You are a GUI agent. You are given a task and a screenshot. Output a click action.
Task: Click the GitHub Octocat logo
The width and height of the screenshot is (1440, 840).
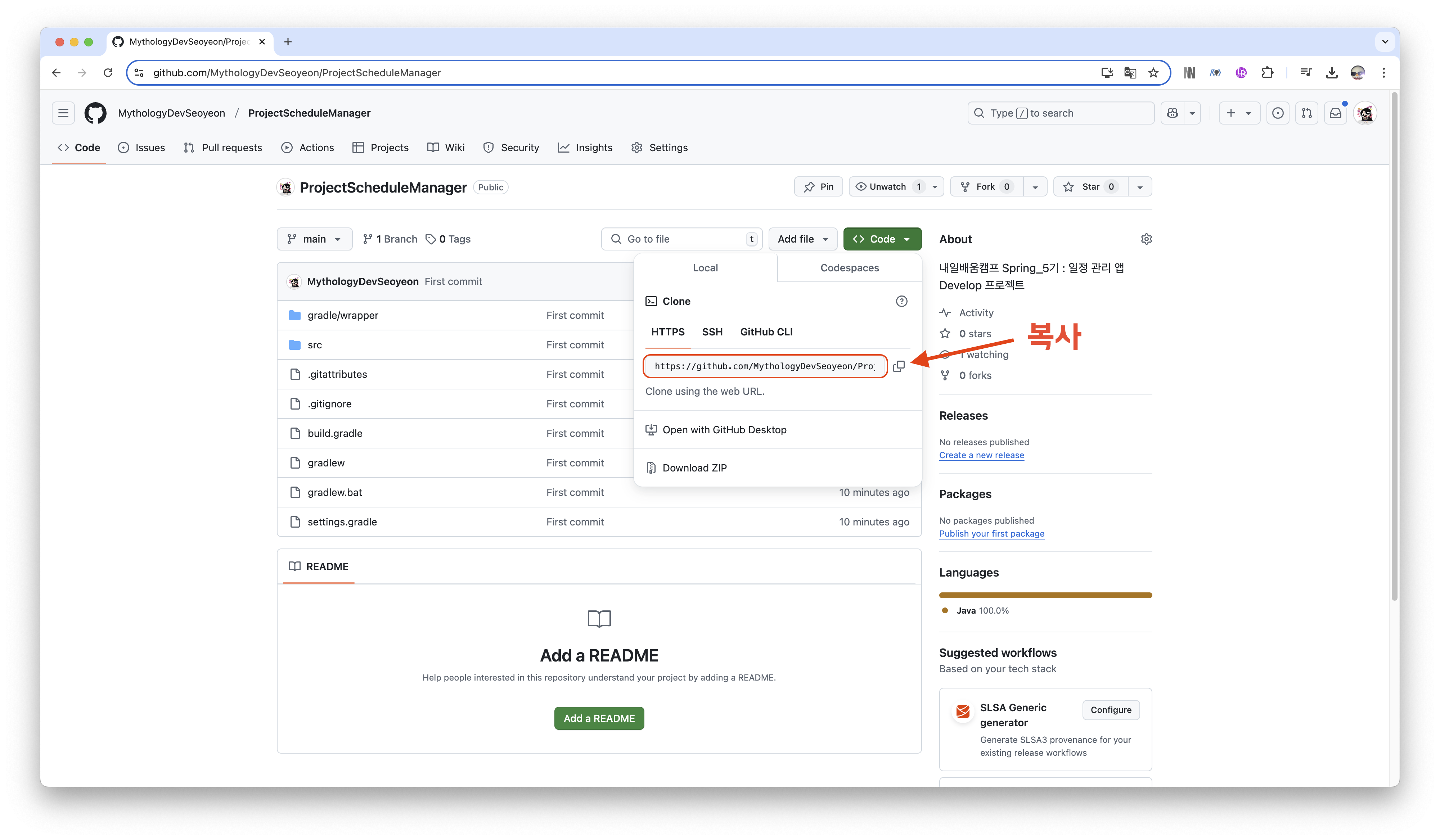[x=95, y=113]
